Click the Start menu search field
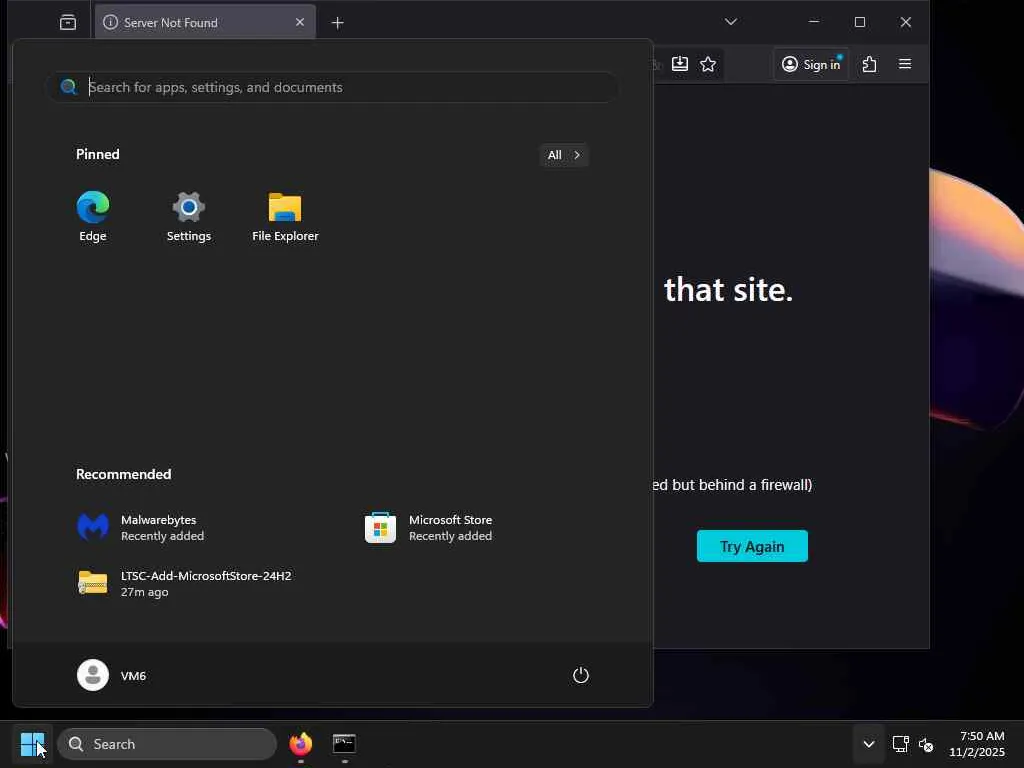The image size is (1024, 768). [332, 87]
